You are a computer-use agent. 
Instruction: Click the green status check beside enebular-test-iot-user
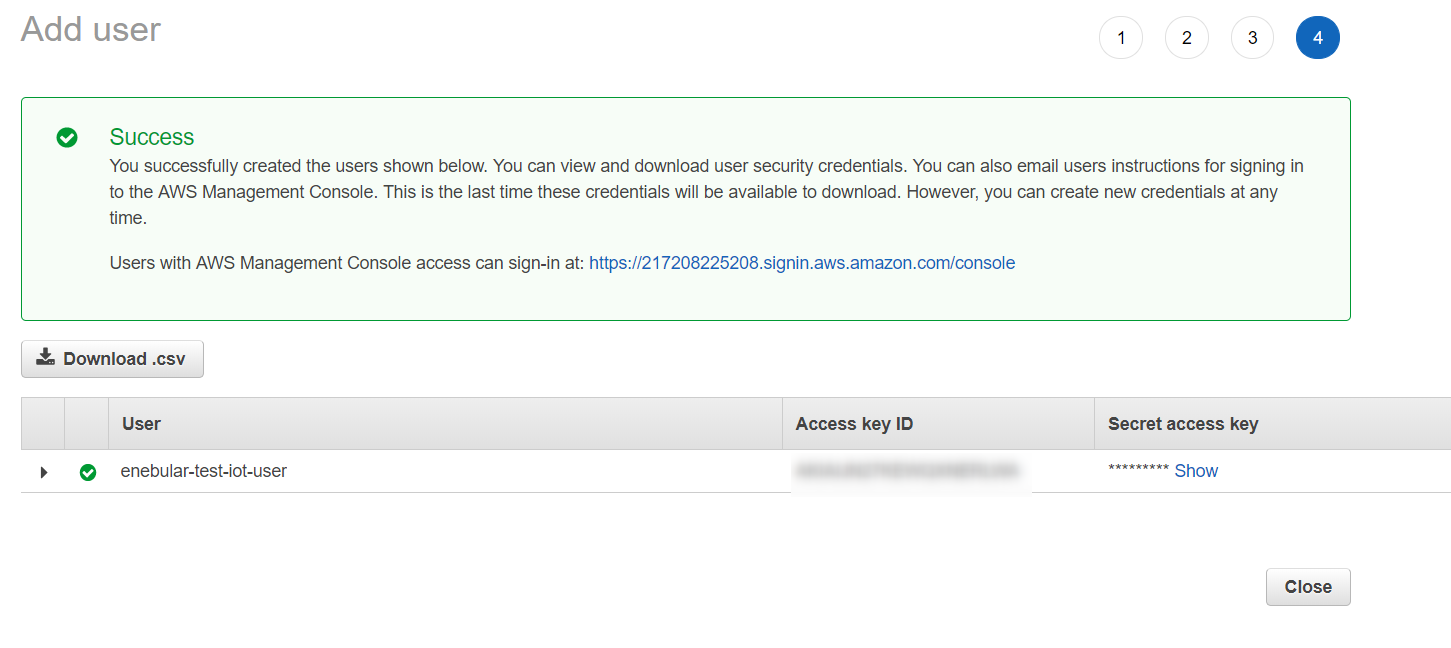(88, 472)
